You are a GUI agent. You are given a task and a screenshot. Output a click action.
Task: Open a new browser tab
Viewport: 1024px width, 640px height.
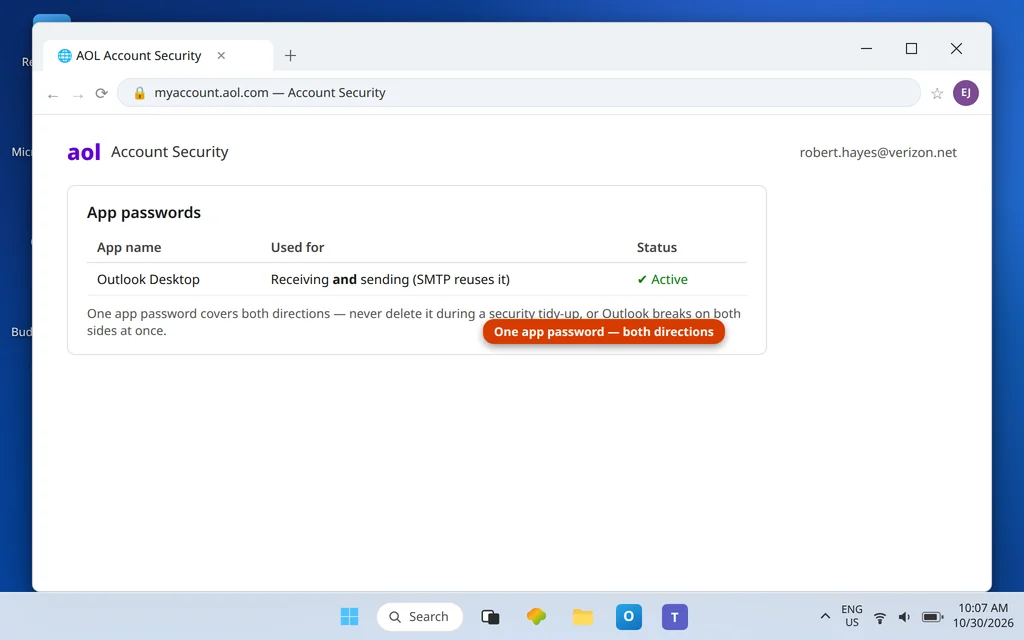[291, 56]
